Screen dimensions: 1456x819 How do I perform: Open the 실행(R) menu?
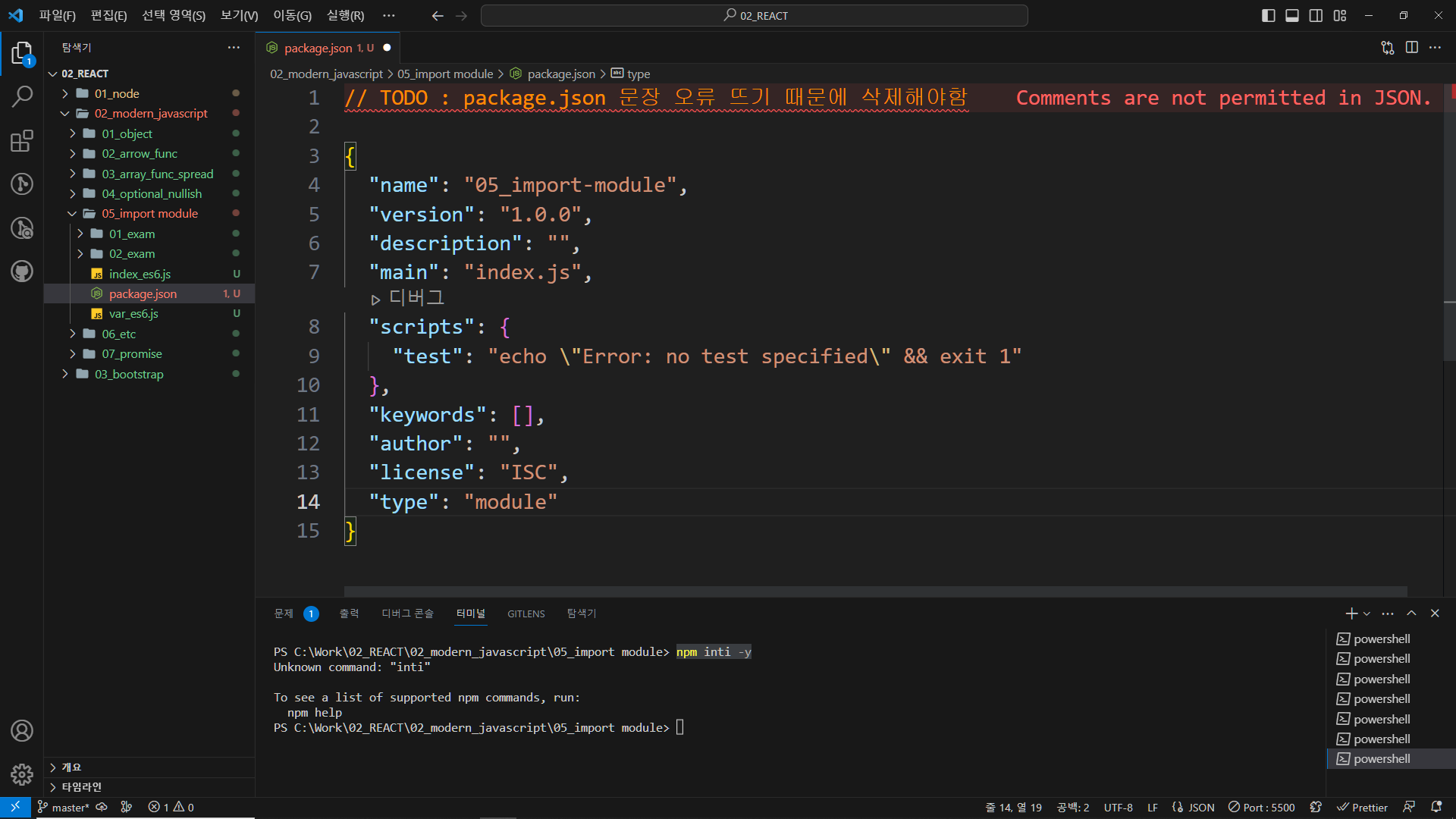point(345,15)
